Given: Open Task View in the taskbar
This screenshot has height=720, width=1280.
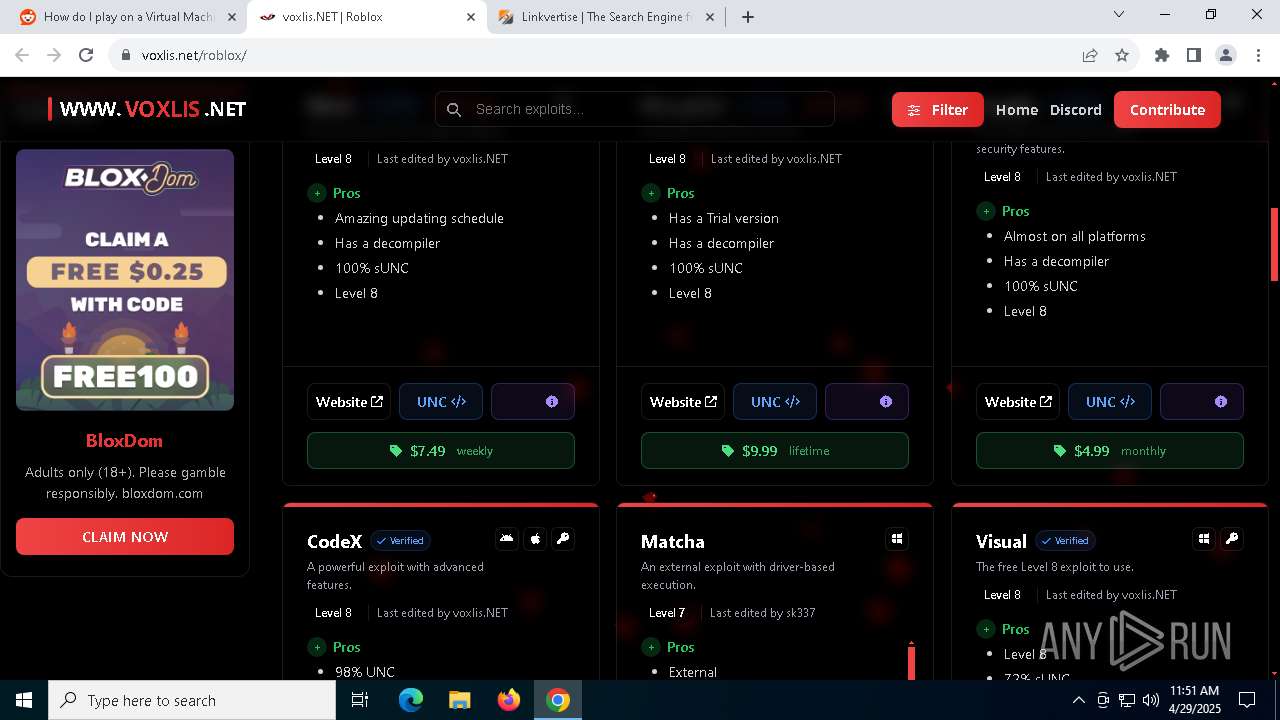Looking at the screenshot, I should tap(360, 700).
